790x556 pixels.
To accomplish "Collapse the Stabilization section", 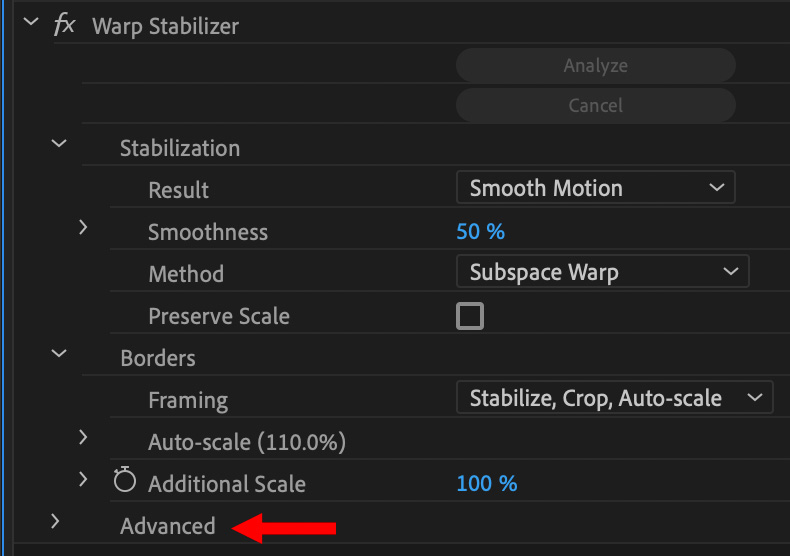I will click(59, 144).
